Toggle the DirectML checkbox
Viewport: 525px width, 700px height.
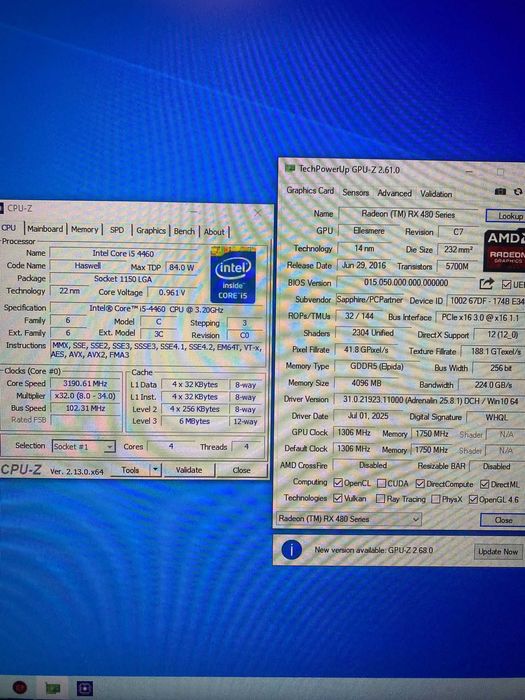tap(485, 484)
